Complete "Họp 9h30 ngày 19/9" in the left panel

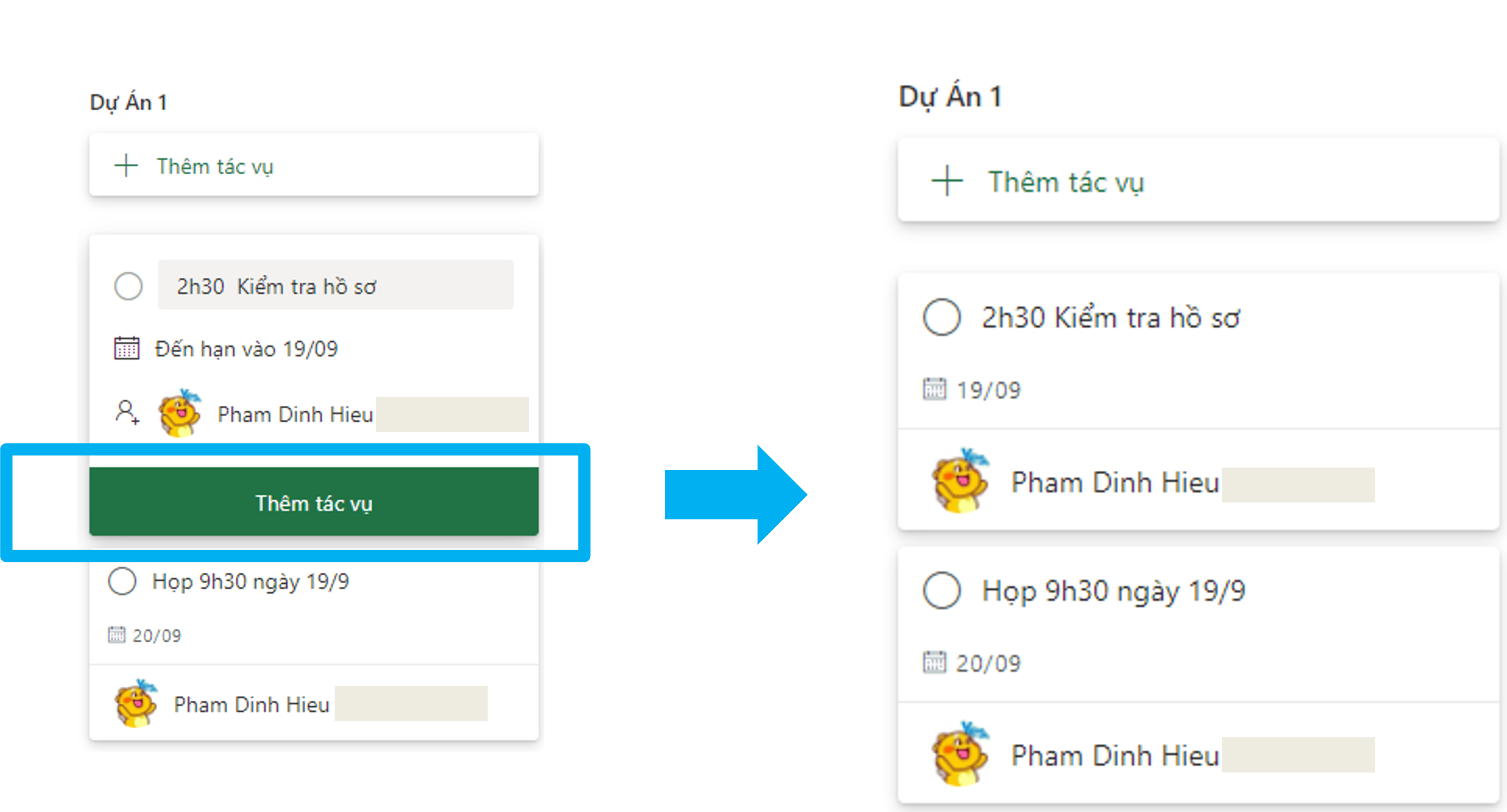pos(122,581)
